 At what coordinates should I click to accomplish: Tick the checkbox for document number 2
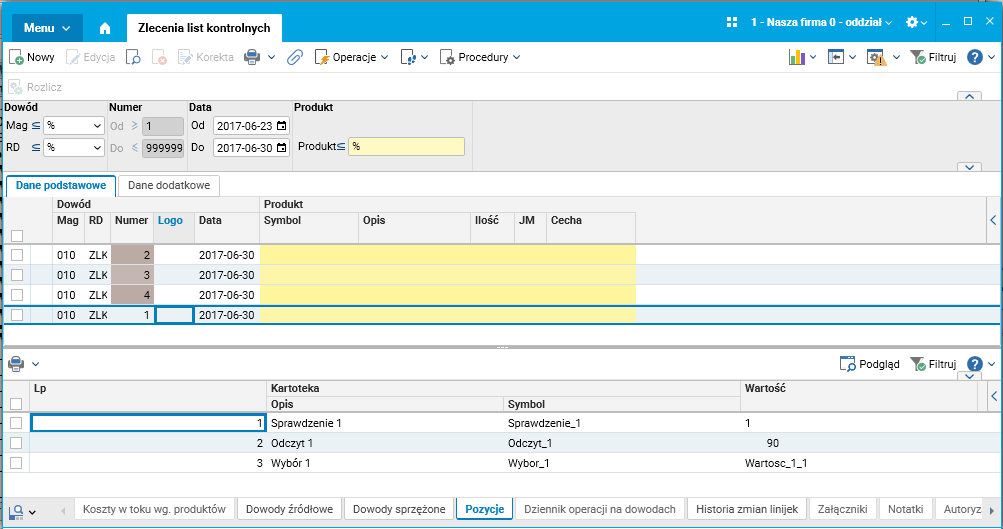tap(16, 255)
